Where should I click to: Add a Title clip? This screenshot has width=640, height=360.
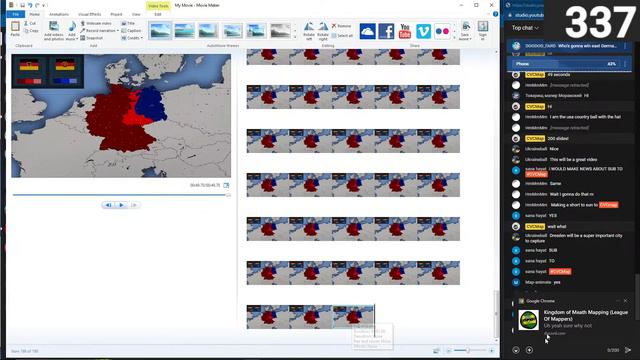128,24
